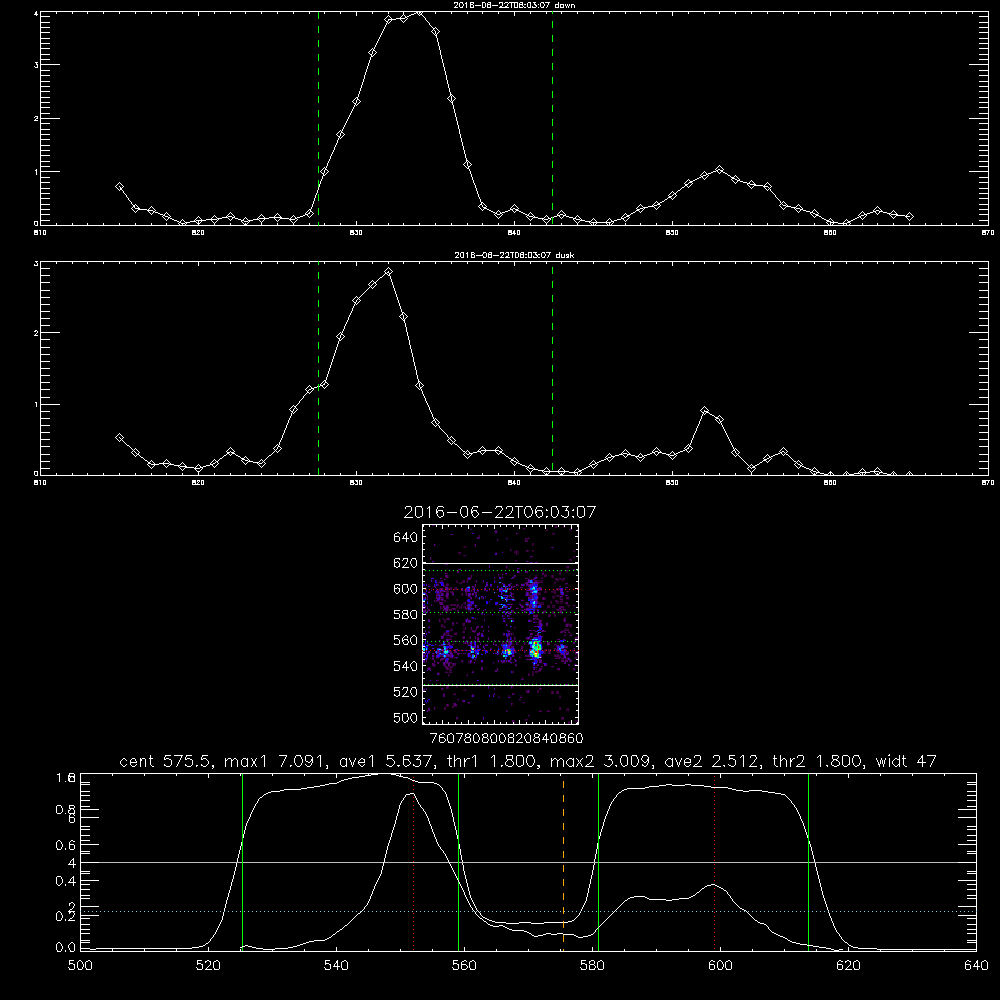Image resolution: width=1000 pixels, height=1000 pixels.
Task: Click bottom plot x-axis label '560'
Action: 464,966
